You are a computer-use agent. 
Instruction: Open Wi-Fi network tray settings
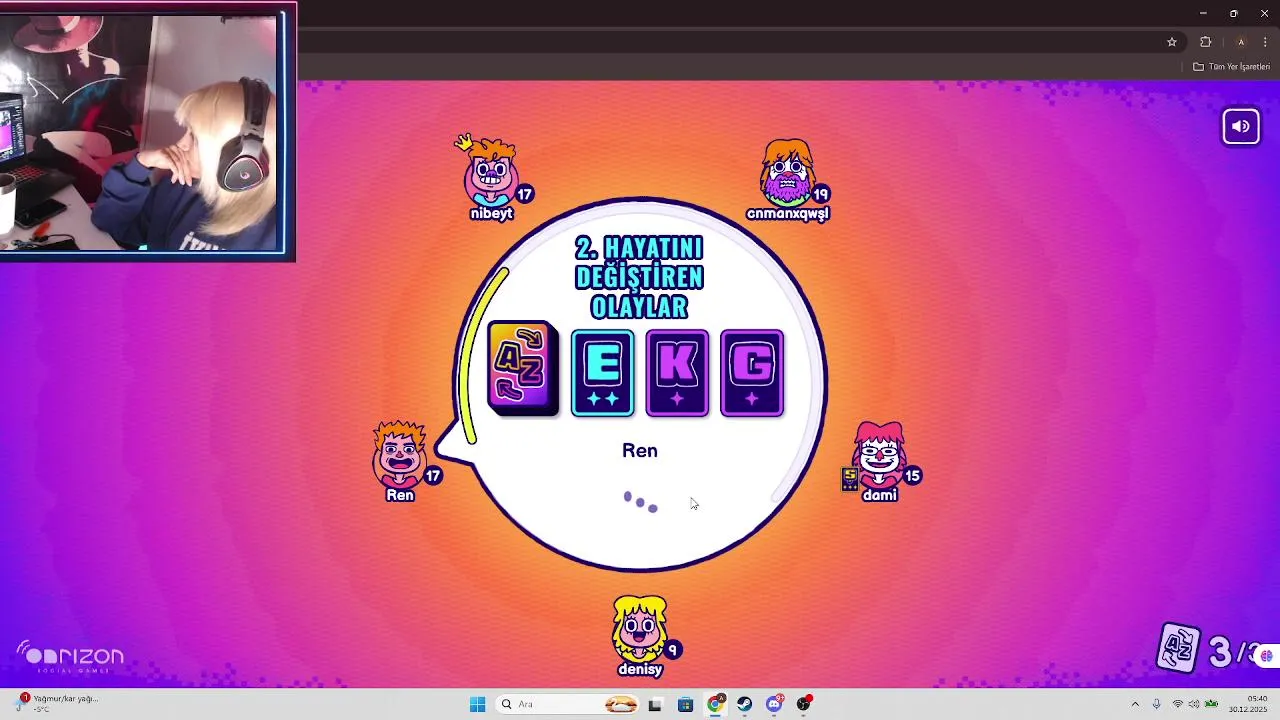pyautogui.click(x=1178, y=704)
